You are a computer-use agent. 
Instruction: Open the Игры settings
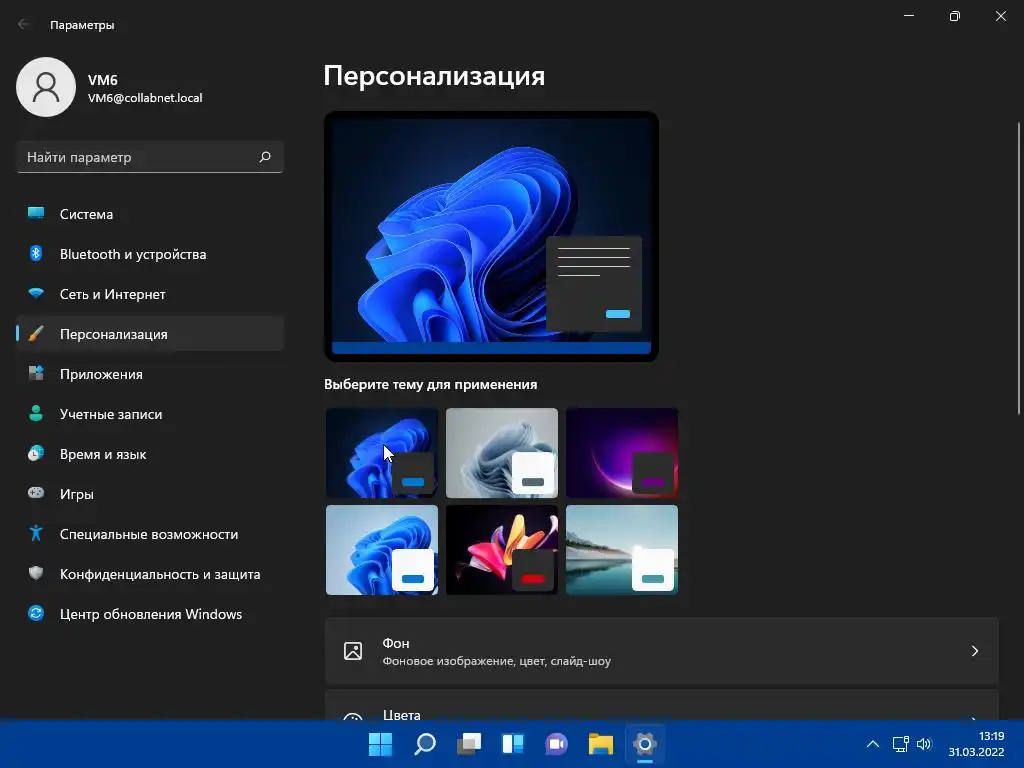tap(150, 494)
